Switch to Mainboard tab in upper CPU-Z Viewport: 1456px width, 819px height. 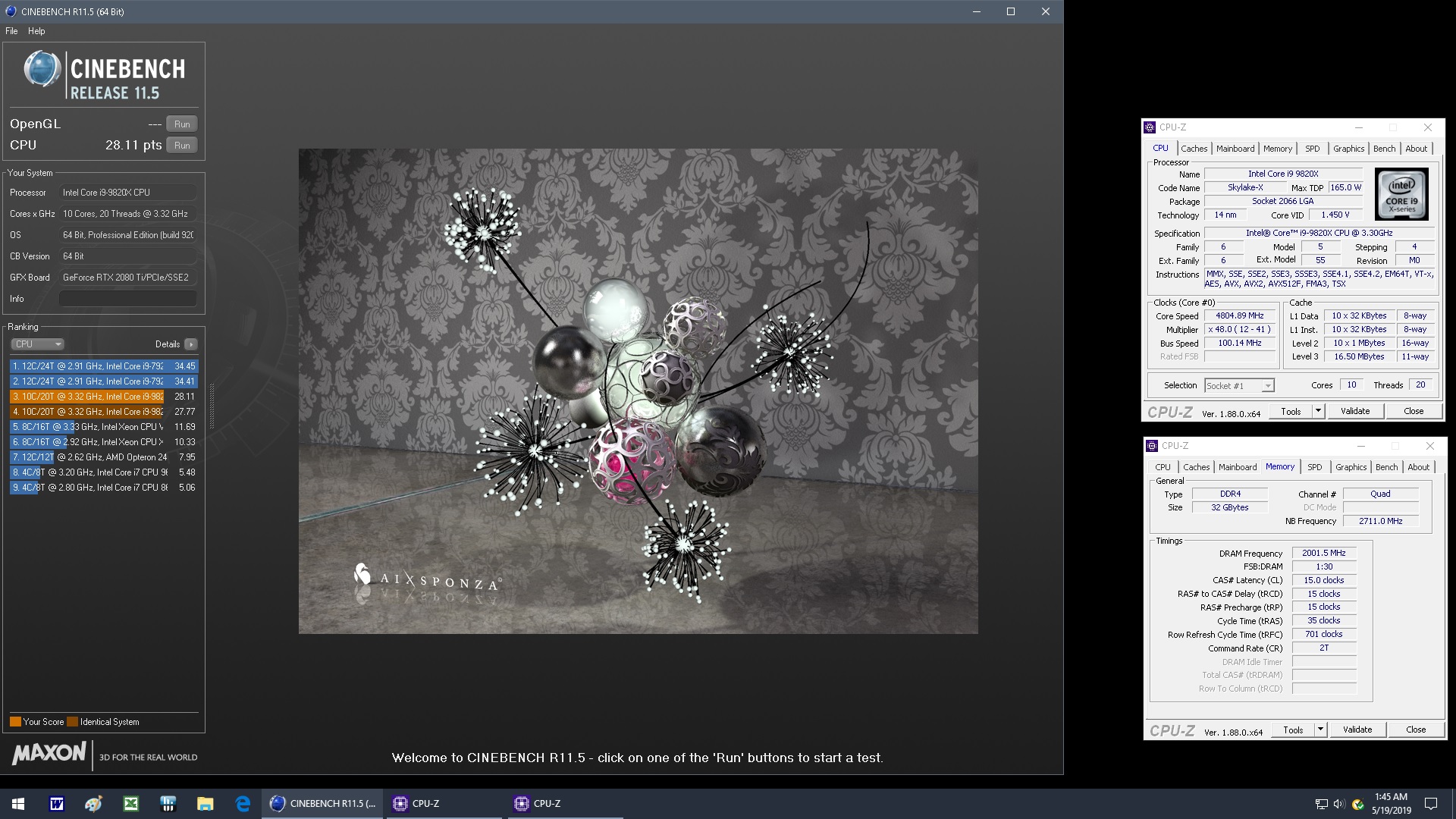click(x=1235, y=149)
